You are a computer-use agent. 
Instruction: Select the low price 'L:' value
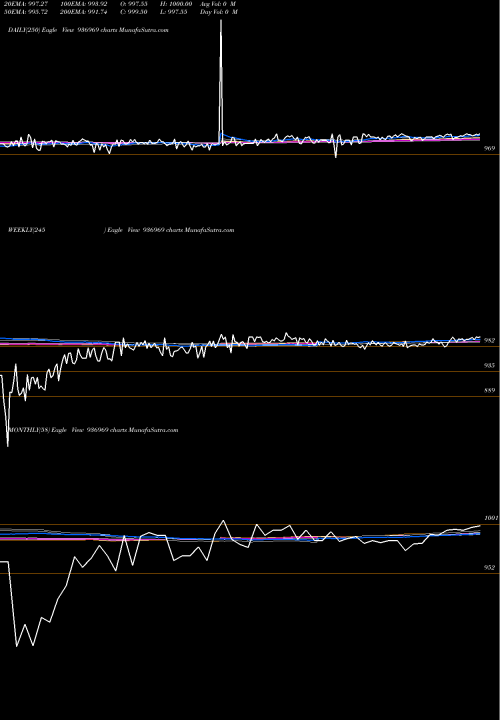pos(174,12)
